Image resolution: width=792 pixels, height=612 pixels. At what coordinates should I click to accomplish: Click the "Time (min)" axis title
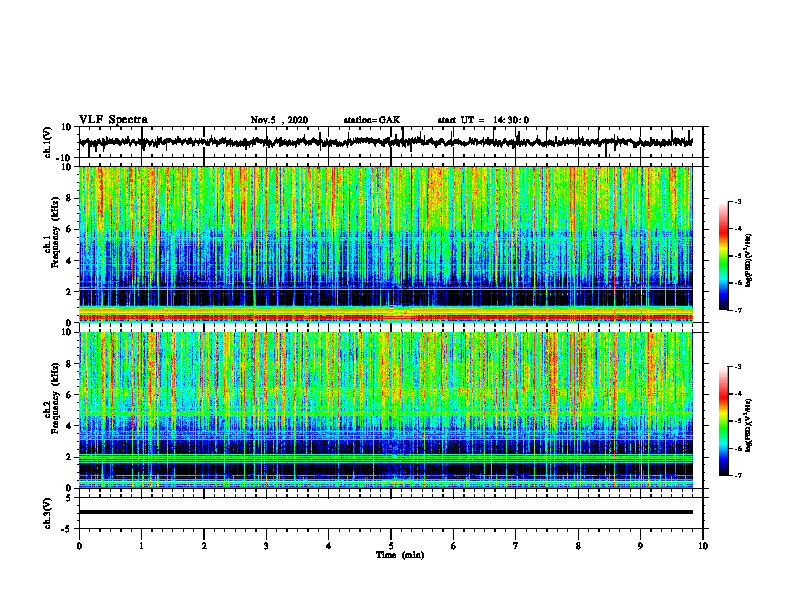click(400, 555)
